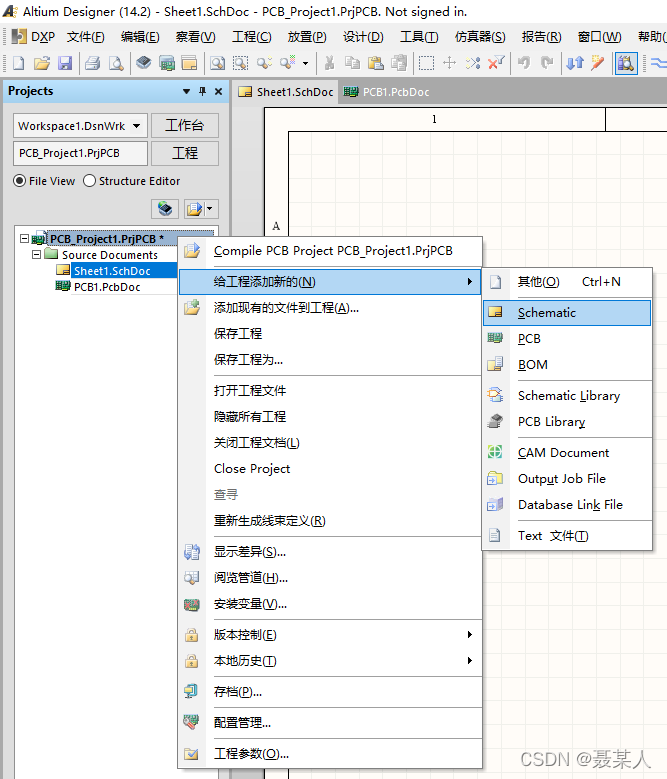Screen dimensions: 667x779
Task: Pin the Projects panel
Action: click(x=203, y=91)
